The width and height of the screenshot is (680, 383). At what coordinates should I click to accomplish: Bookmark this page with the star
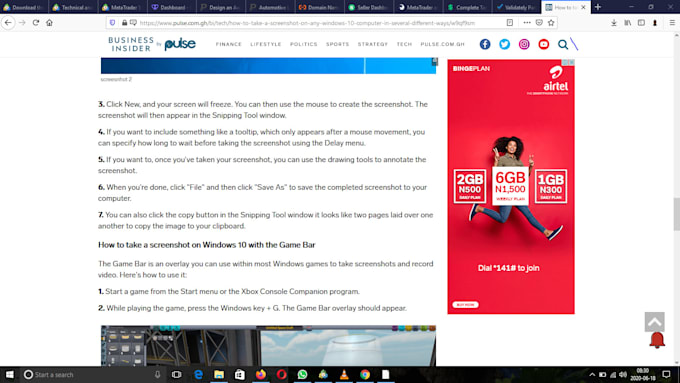(551, 23)
